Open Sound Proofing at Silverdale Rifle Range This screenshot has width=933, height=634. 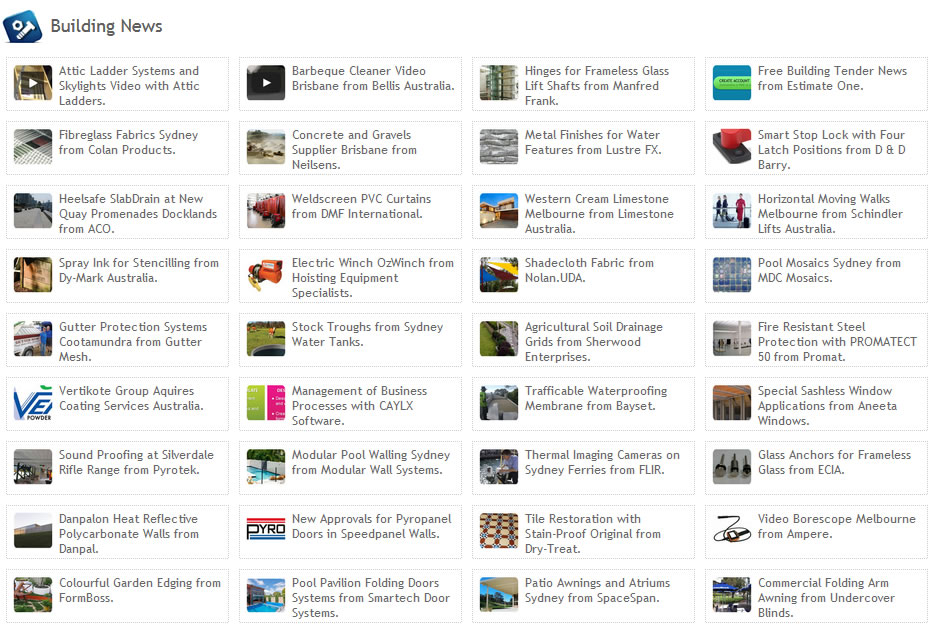[136, 462]
